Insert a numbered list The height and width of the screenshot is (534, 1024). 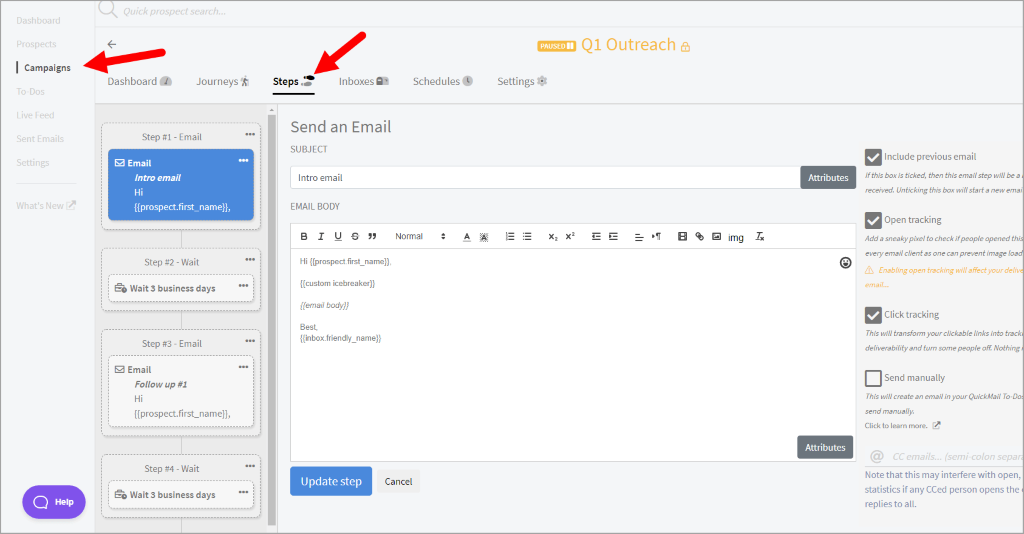[509, 236]
